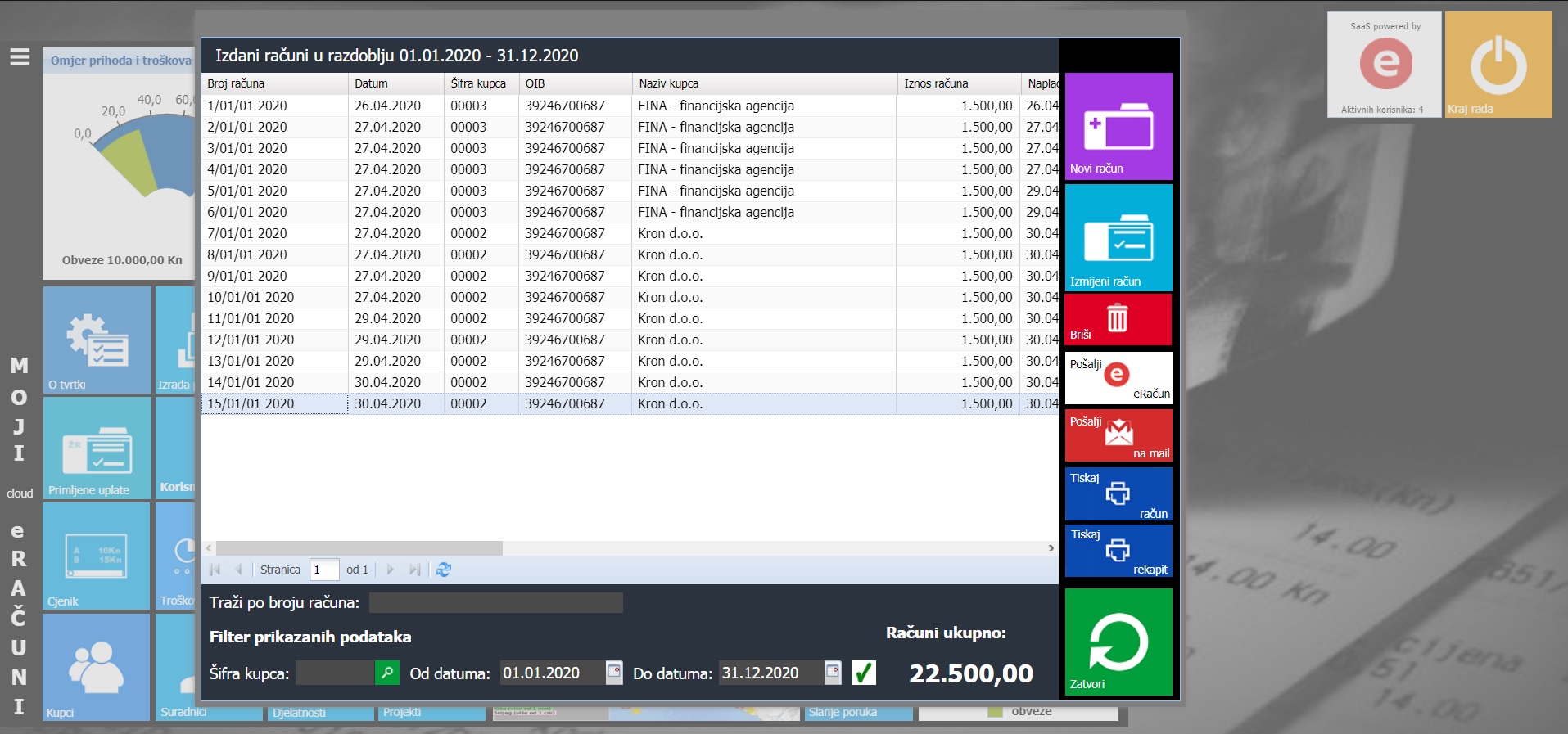Viewport: 1568px width, 734px height.
Task: Open Izmijeni račun to edit invoice
Action: [1118, 237]
